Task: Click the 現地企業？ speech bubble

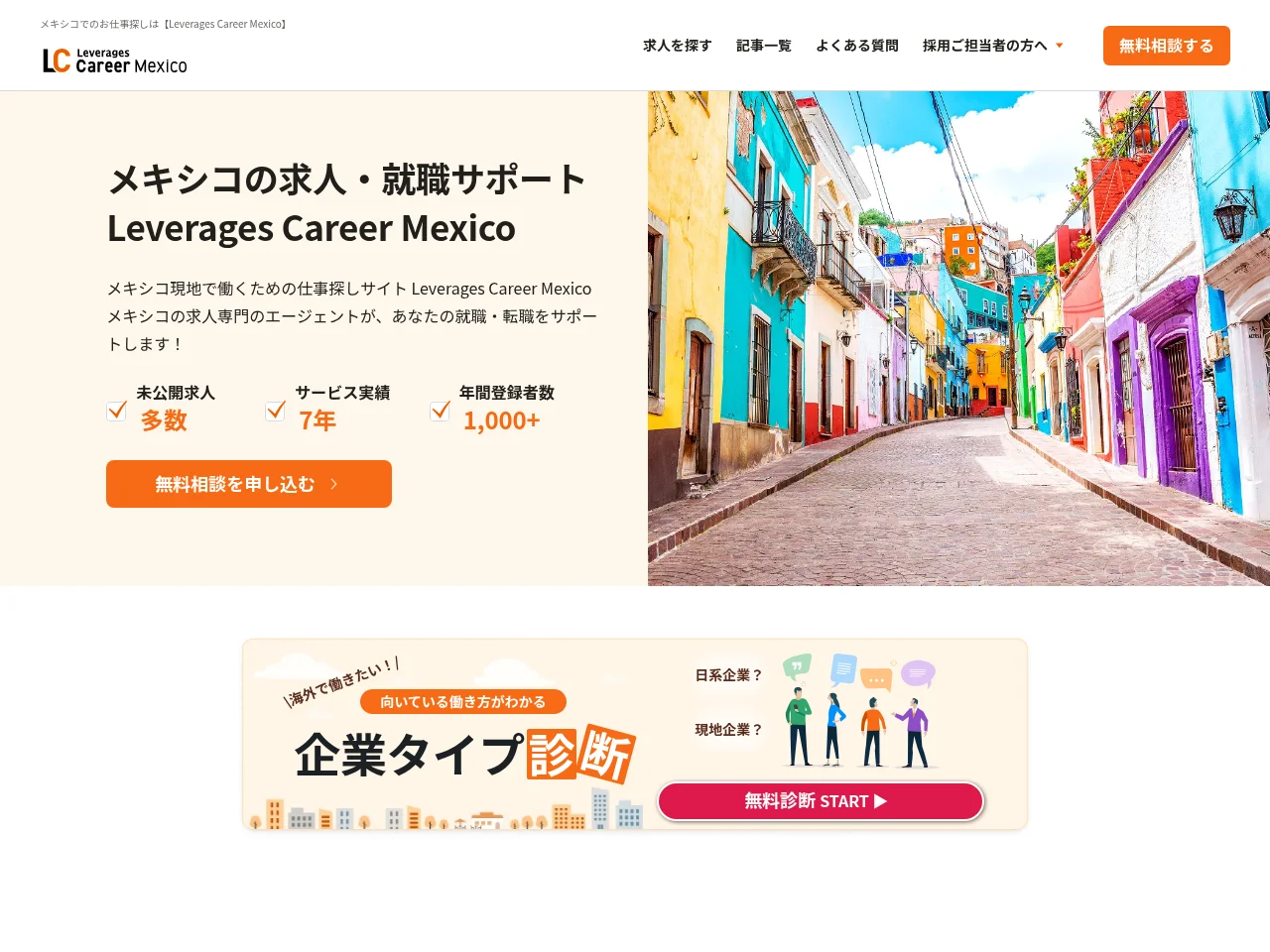Action: [x=728, y=730]
